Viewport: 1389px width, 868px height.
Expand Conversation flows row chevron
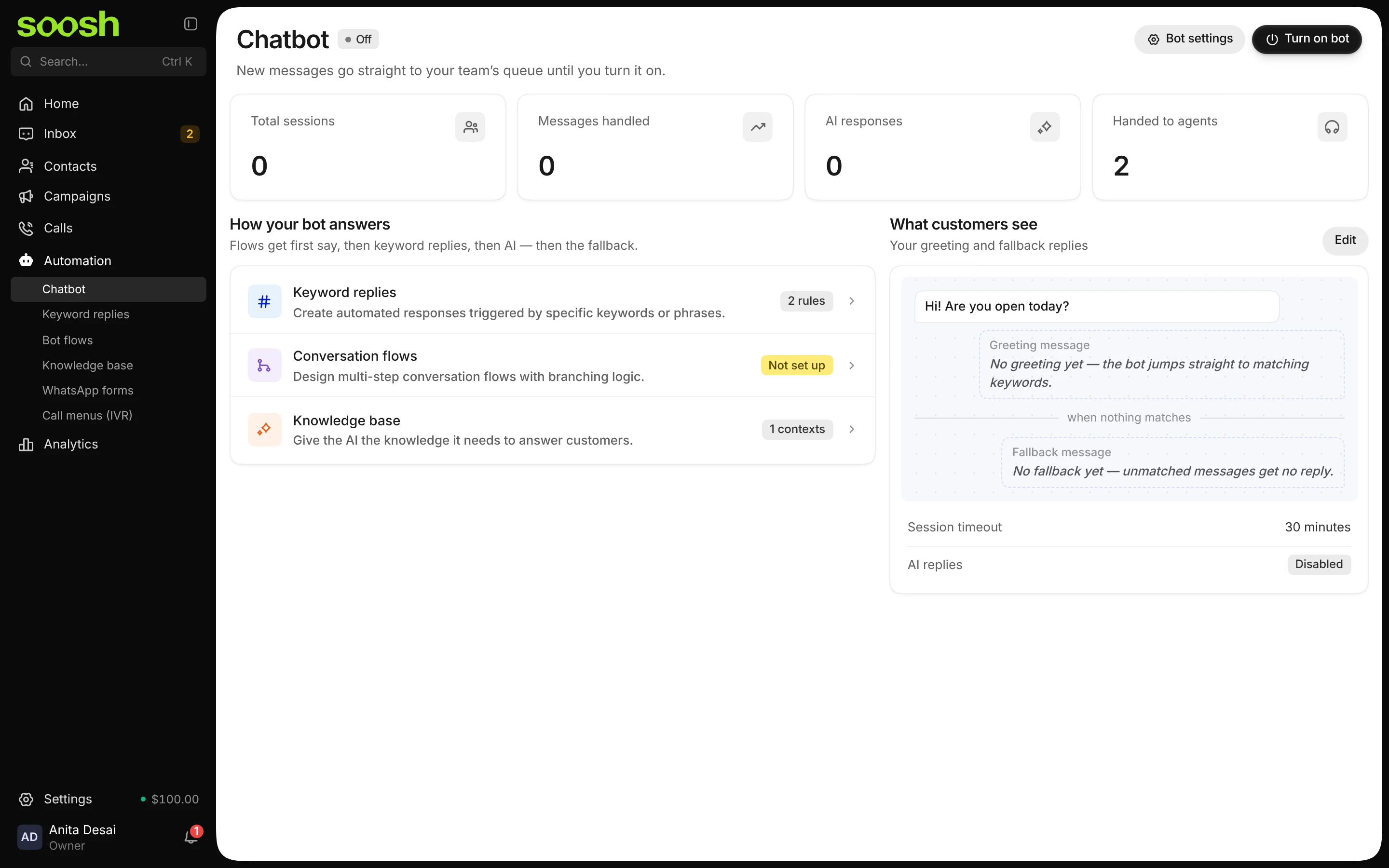852,366
